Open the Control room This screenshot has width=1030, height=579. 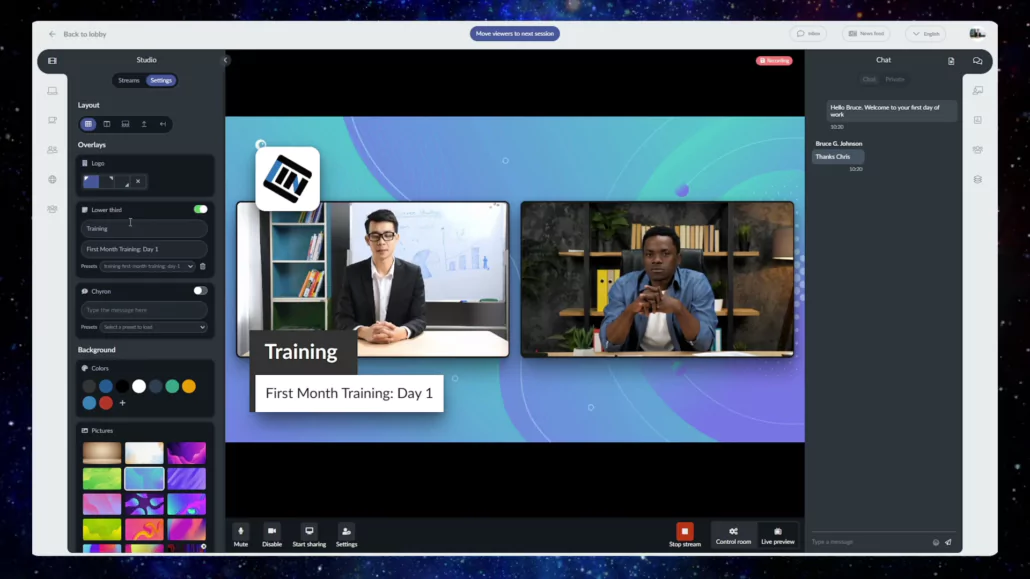[733, 534]
